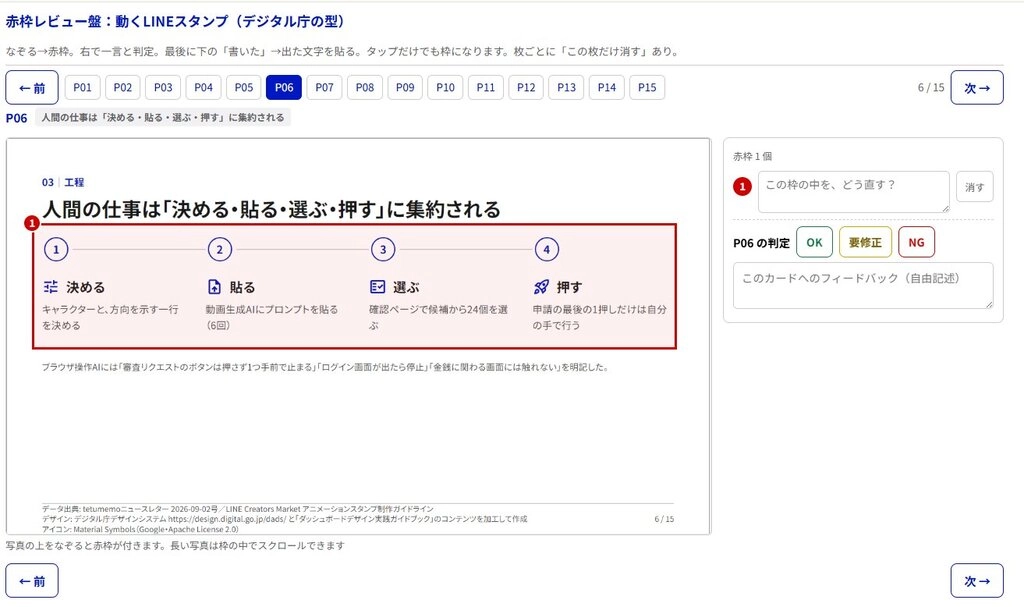Mark P06 verdict as NG

click(916, 242)
